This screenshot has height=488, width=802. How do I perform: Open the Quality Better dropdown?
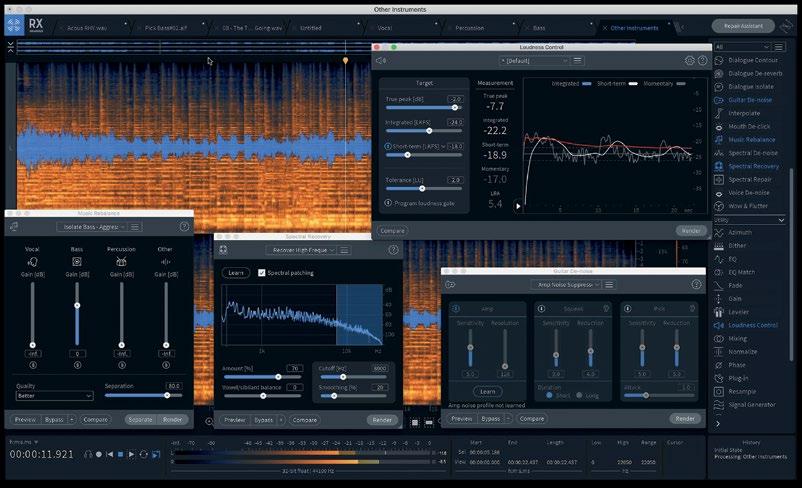point(54,396)
